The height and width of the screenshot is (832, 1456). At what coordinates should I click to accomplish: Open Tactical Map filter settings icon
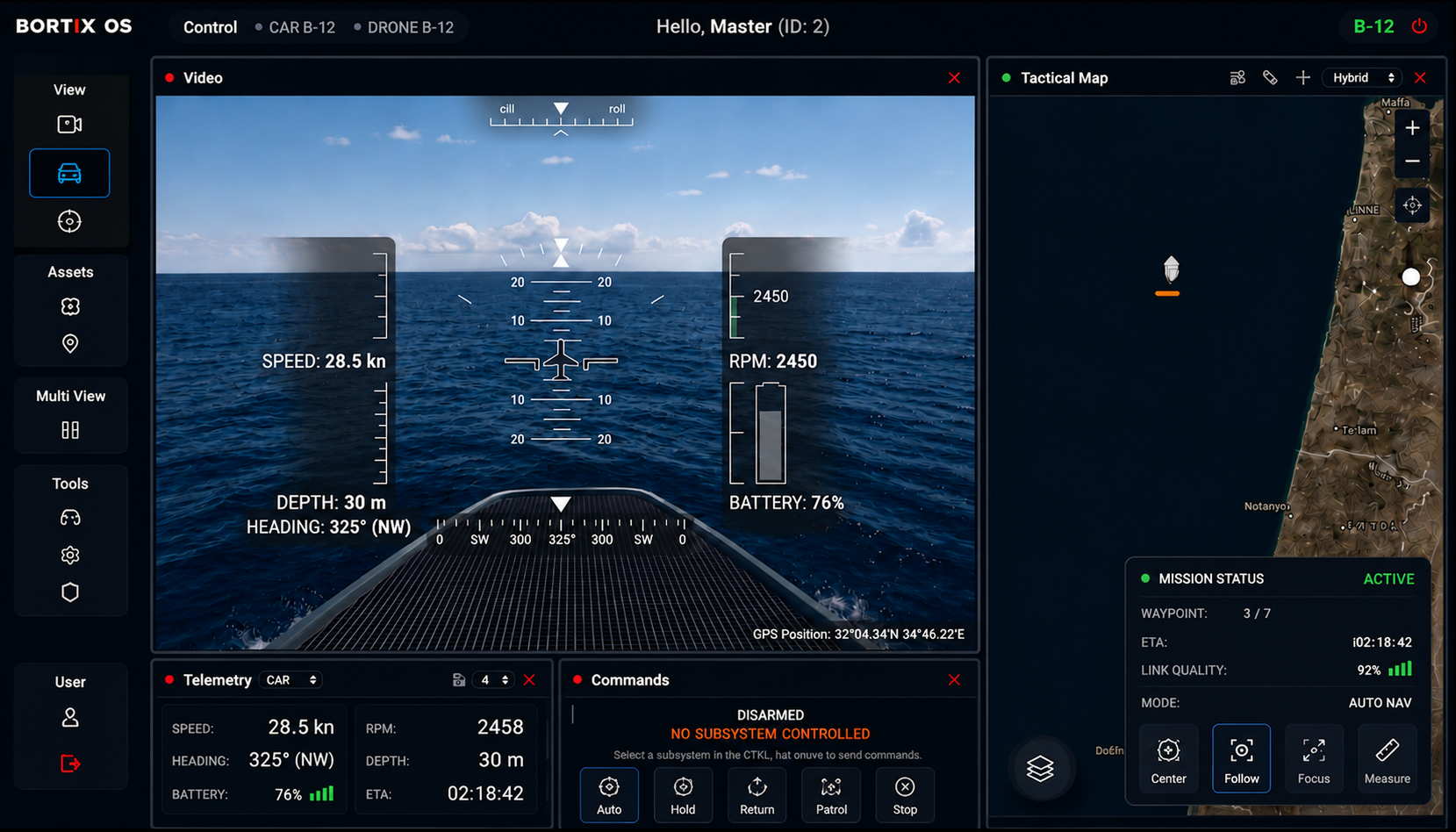[1237, 78]
